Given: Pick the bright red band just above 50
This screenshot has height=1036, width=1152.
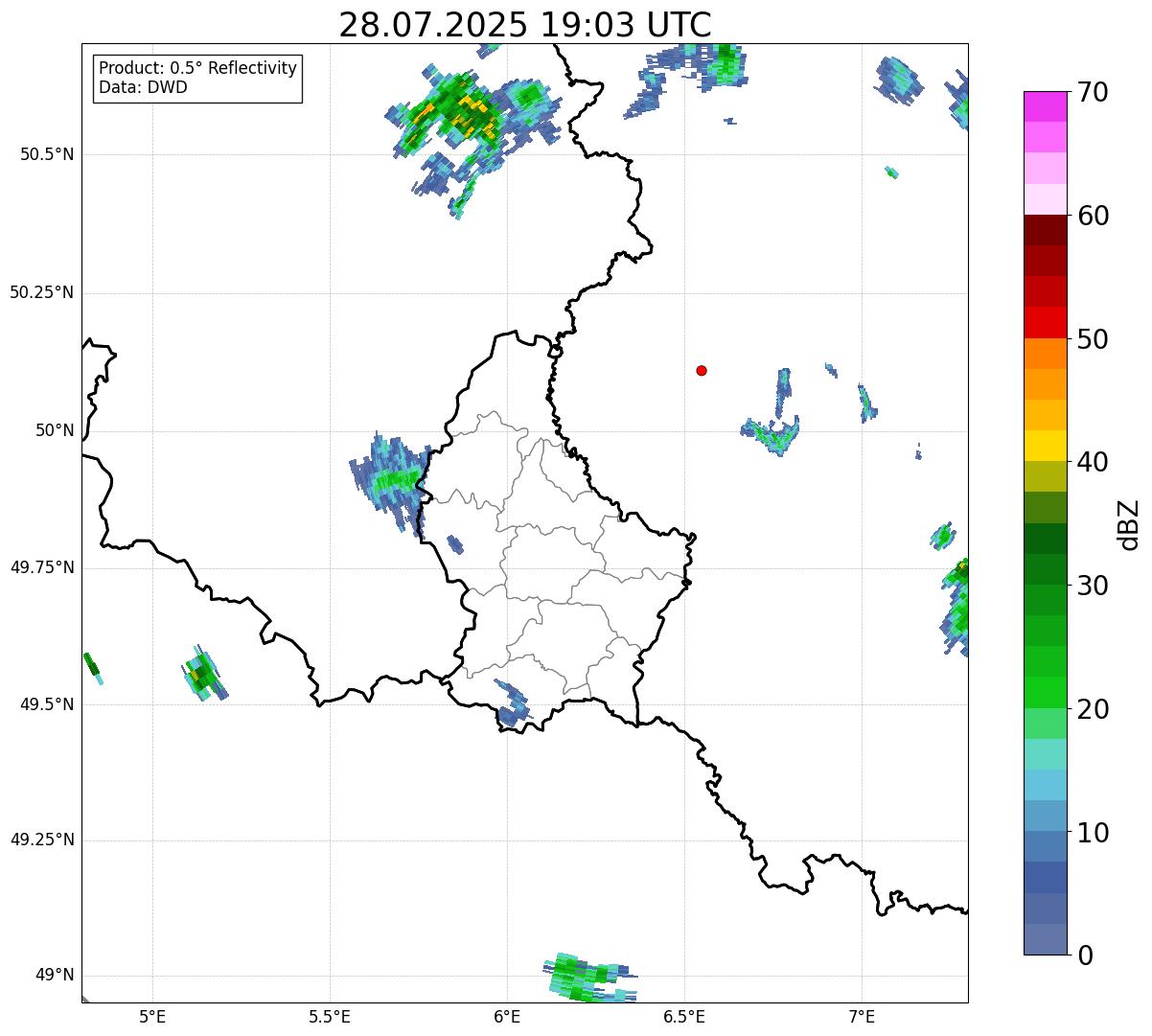Looking at the screenshot, I should point(1045,323).
